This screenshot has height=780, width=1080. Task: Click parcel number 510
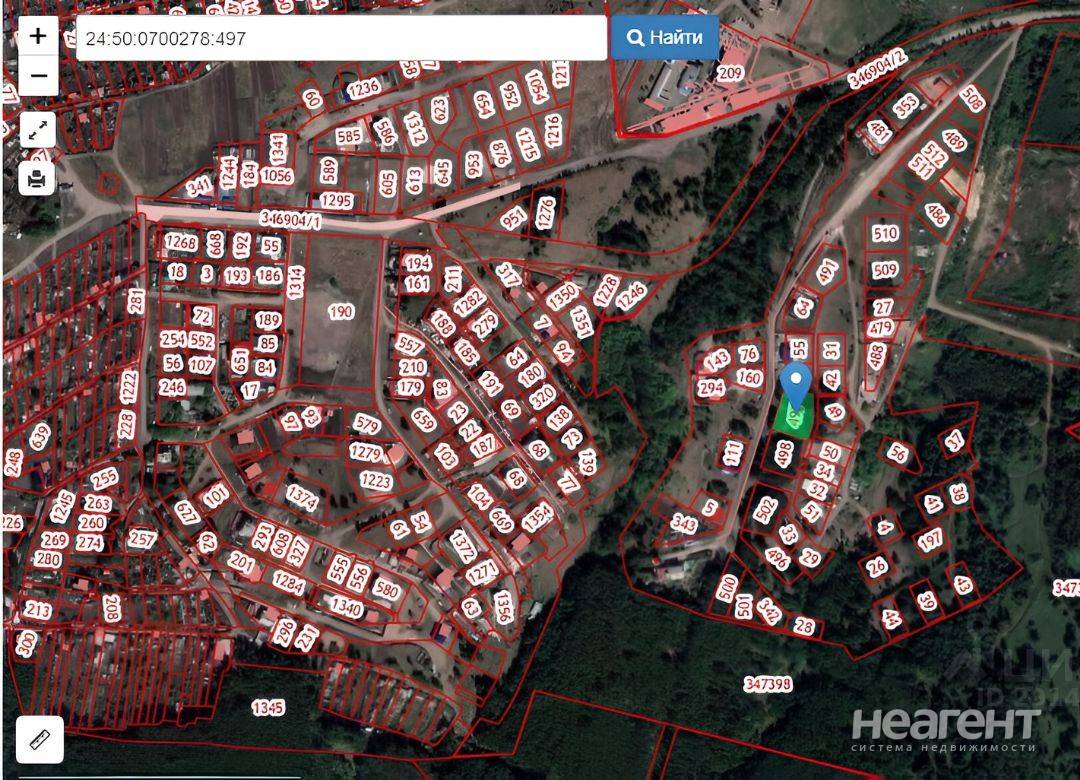pyautogui.click(x=885, y=234)
